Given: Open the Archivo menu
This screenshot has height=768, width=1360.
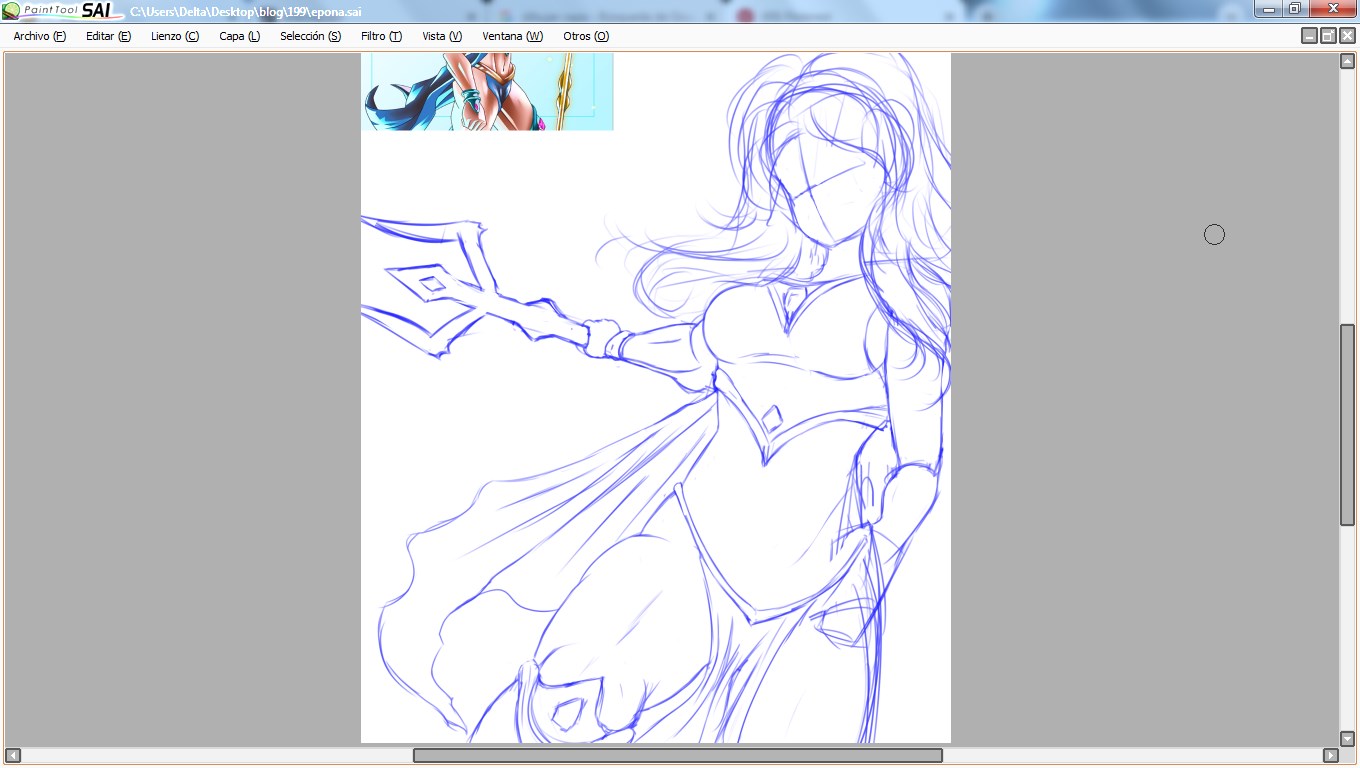Looking at the screenshot, I should tap(39, 36).
